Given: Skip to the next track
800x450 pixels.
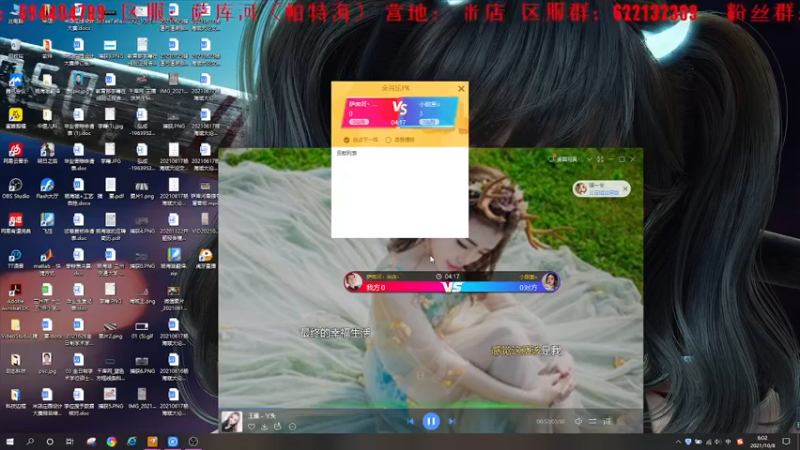Looking at the screenshot, I should click(x=452, y=421).
